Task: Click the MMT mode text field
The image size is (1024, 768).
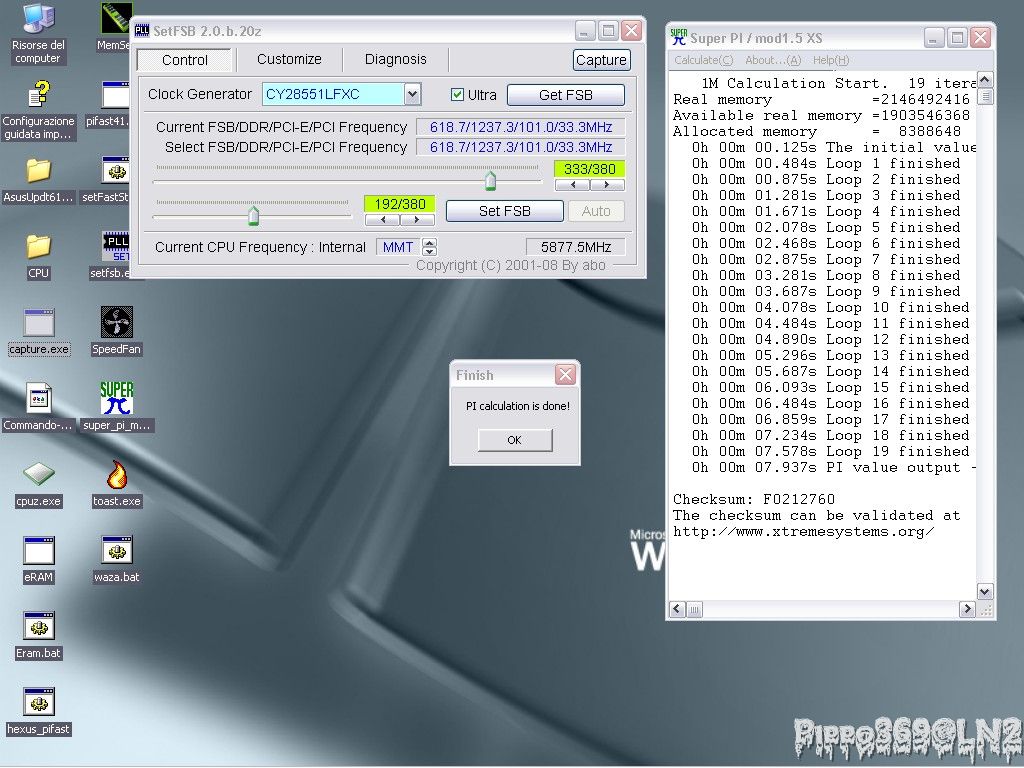Action: coord(398,247)
